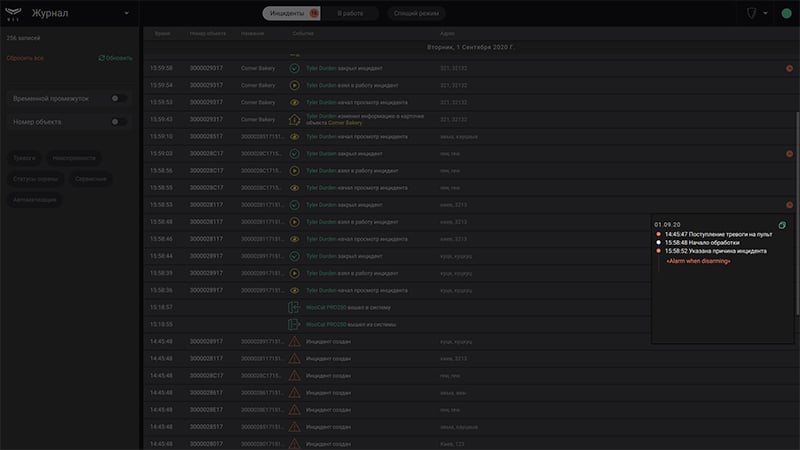
Task: Click the 01.09.20 date in the popup
Action: tap(667, 224)
